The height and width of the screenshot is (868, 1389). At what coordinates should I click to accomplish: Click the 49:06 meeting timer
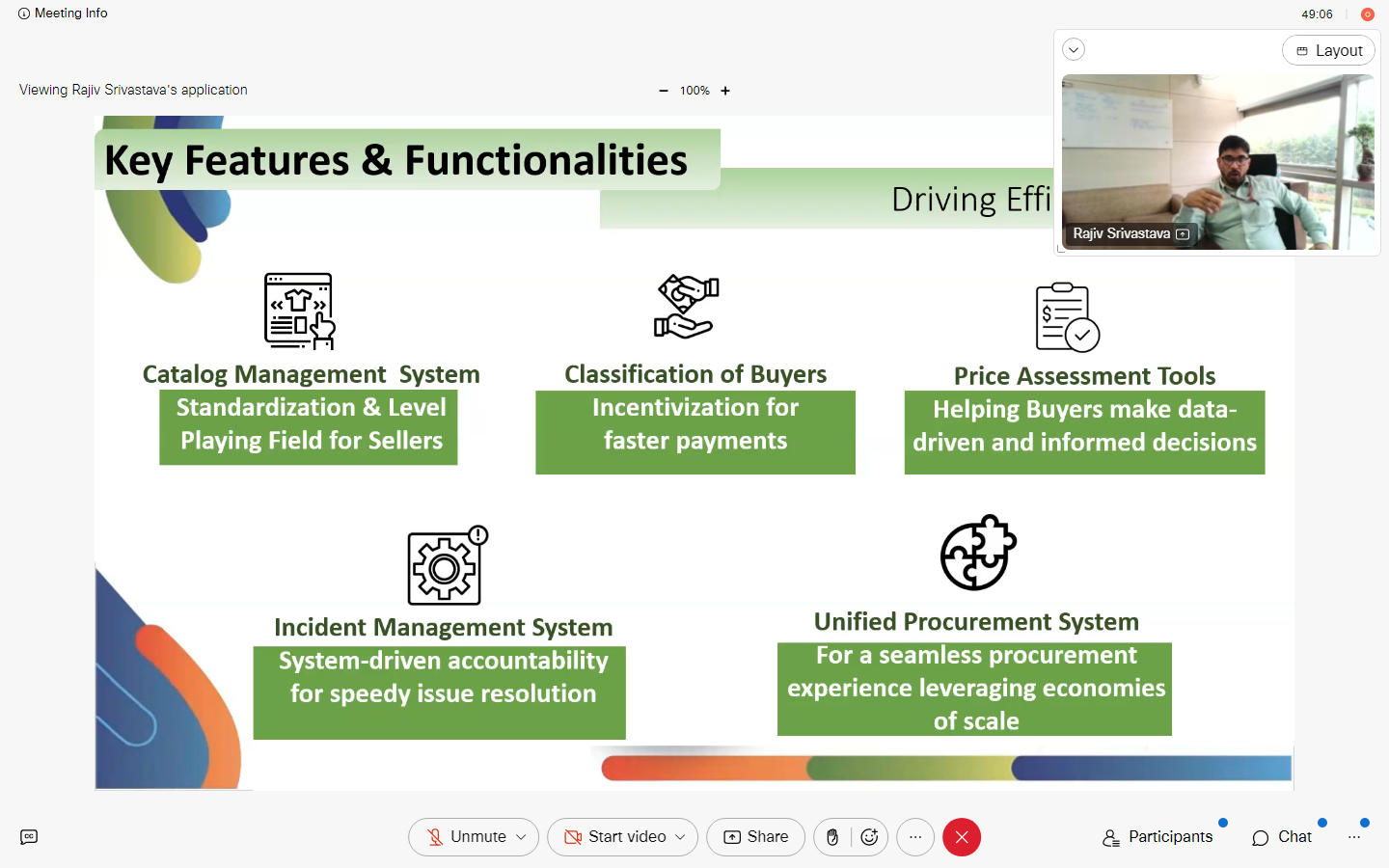[1317, 14]
